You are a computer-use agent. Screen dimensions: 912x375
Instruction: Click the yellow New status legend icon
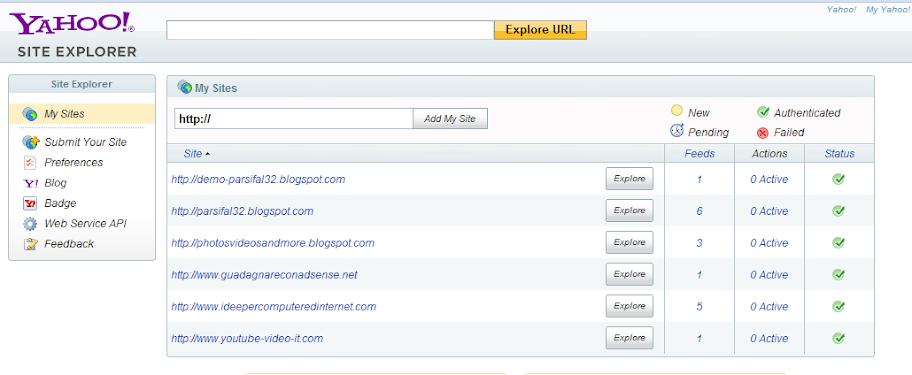tap(676, 110)
